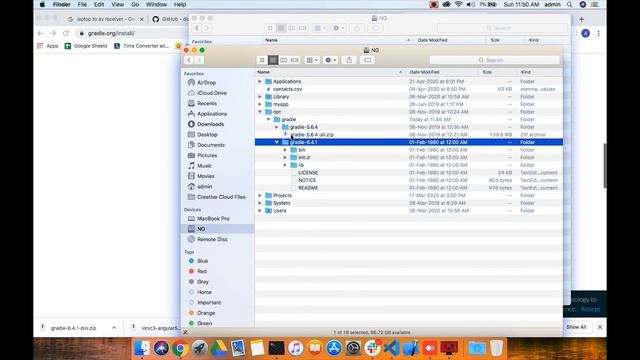This screenshot has height=360, width=640.
Task: Expand the lib folder
Action: (285, 165)
